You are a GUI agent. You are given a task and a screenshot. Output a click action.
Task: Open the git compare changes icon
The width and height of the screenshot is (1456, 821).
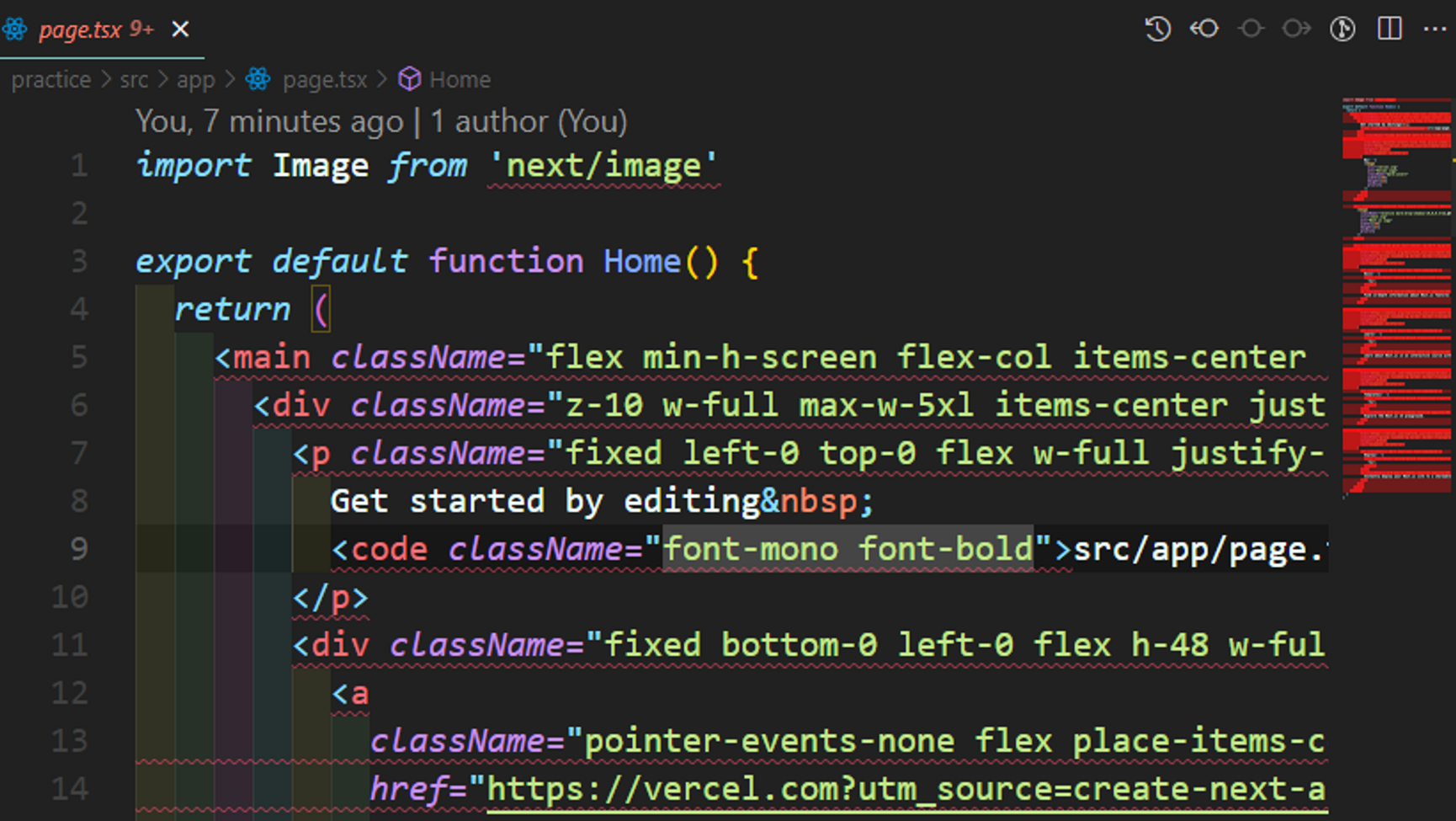[1343, 28]
